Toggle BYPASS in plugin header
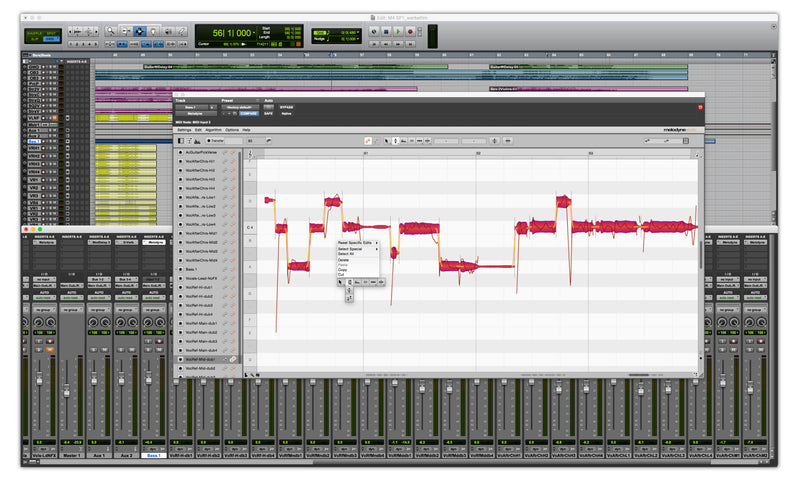Screen dimensions: 800x477 [286, 107]
